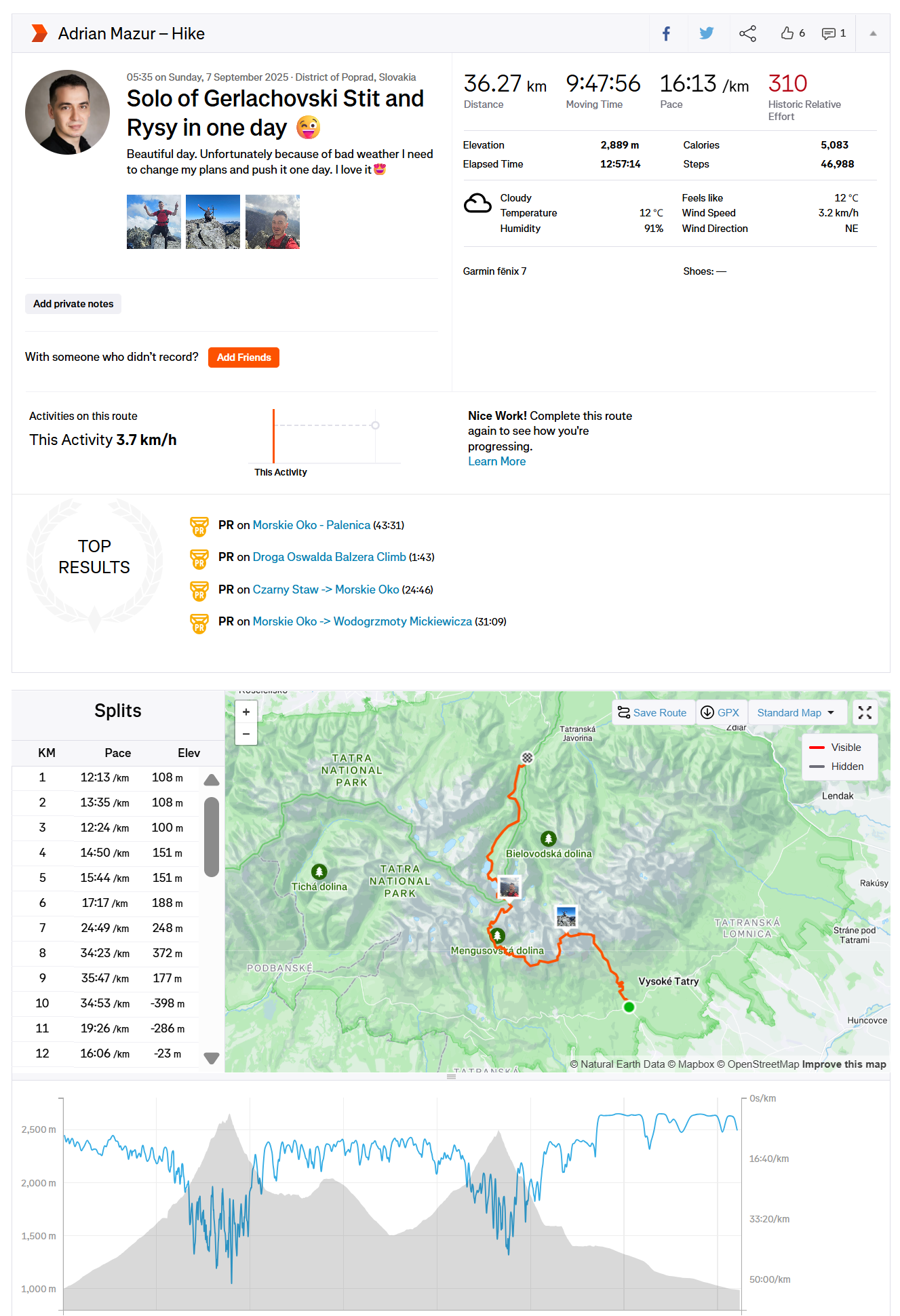Click Save Route button
Viewport: 900px width, 1316px height.
[652, 712]
